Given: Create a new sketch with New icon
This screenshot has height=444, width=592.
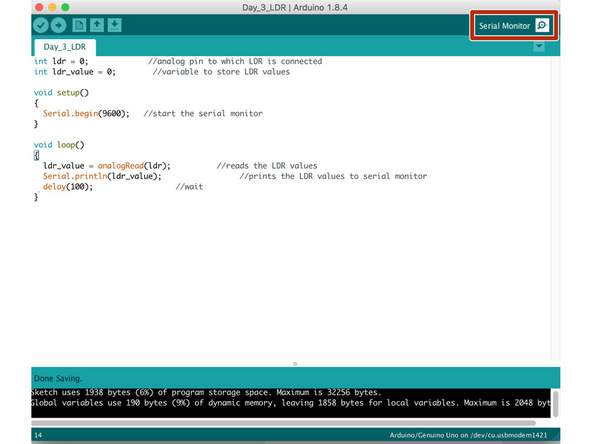Looking at the screenshot, I should point(79,25).
